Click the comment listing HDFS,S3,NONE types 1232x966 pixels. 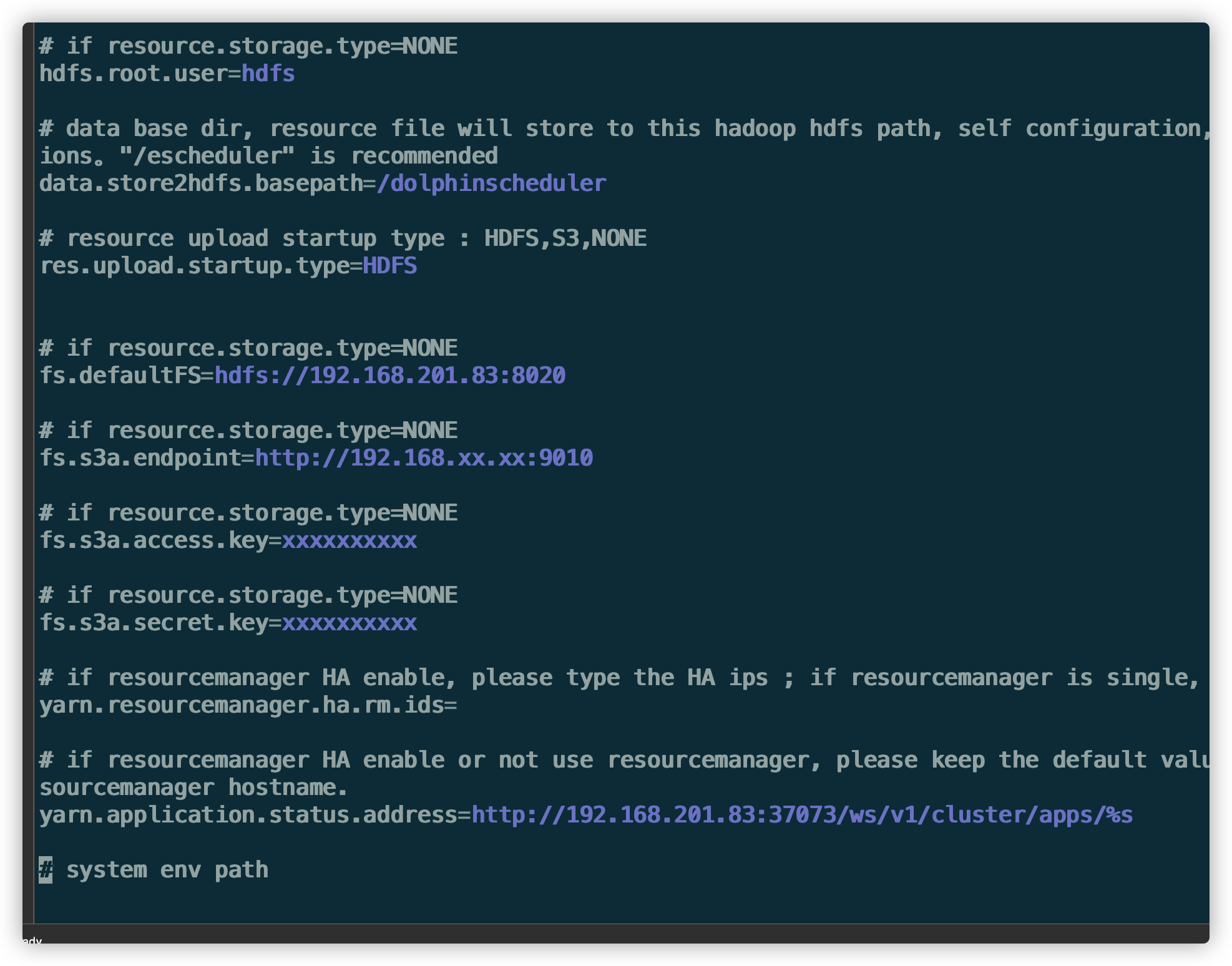coord(343,238)
